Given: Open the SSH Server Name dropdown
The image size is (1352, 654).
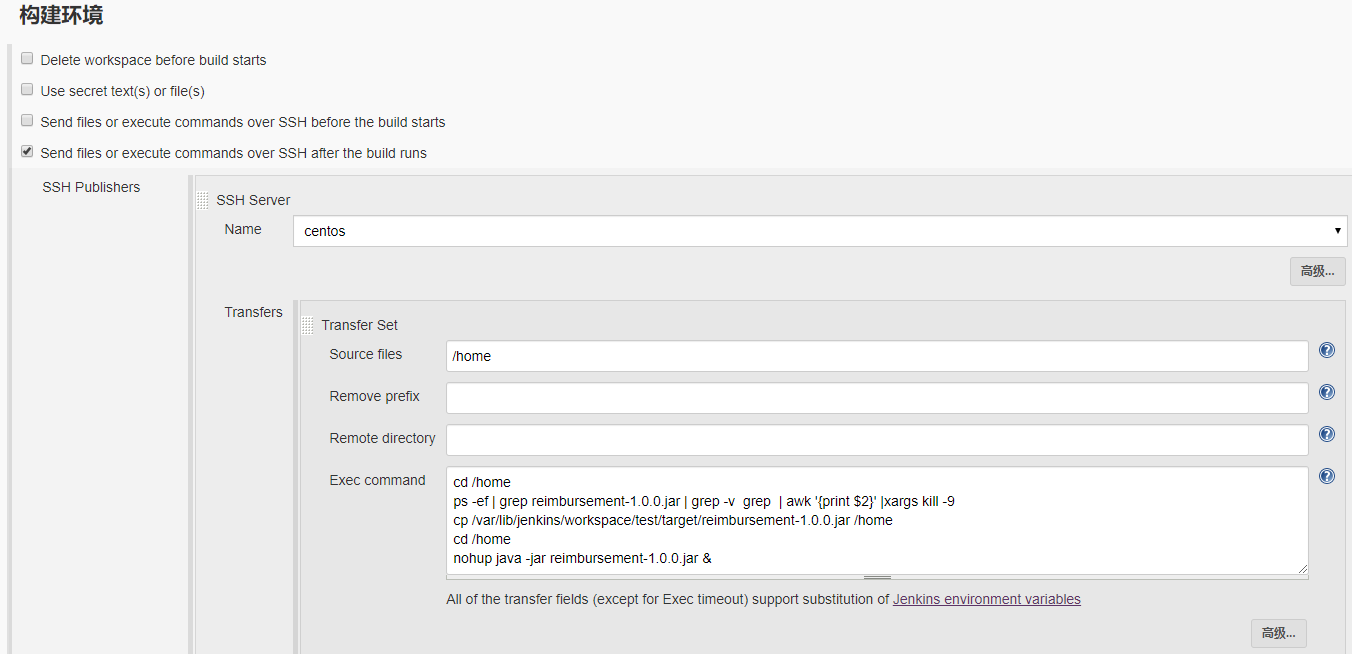Looking at the screenshot, I should 820,231.
